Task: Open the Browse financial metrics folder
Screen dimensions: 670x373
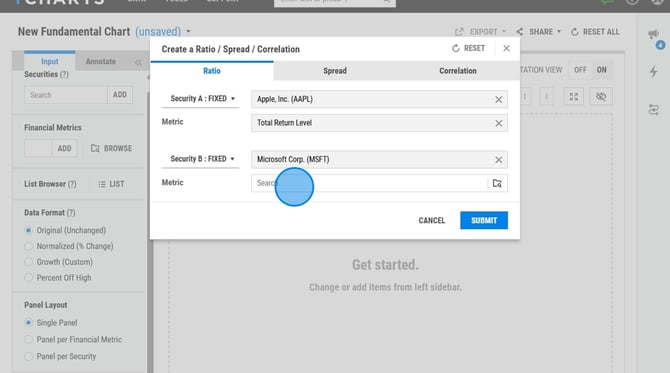Action: point(112,148)
